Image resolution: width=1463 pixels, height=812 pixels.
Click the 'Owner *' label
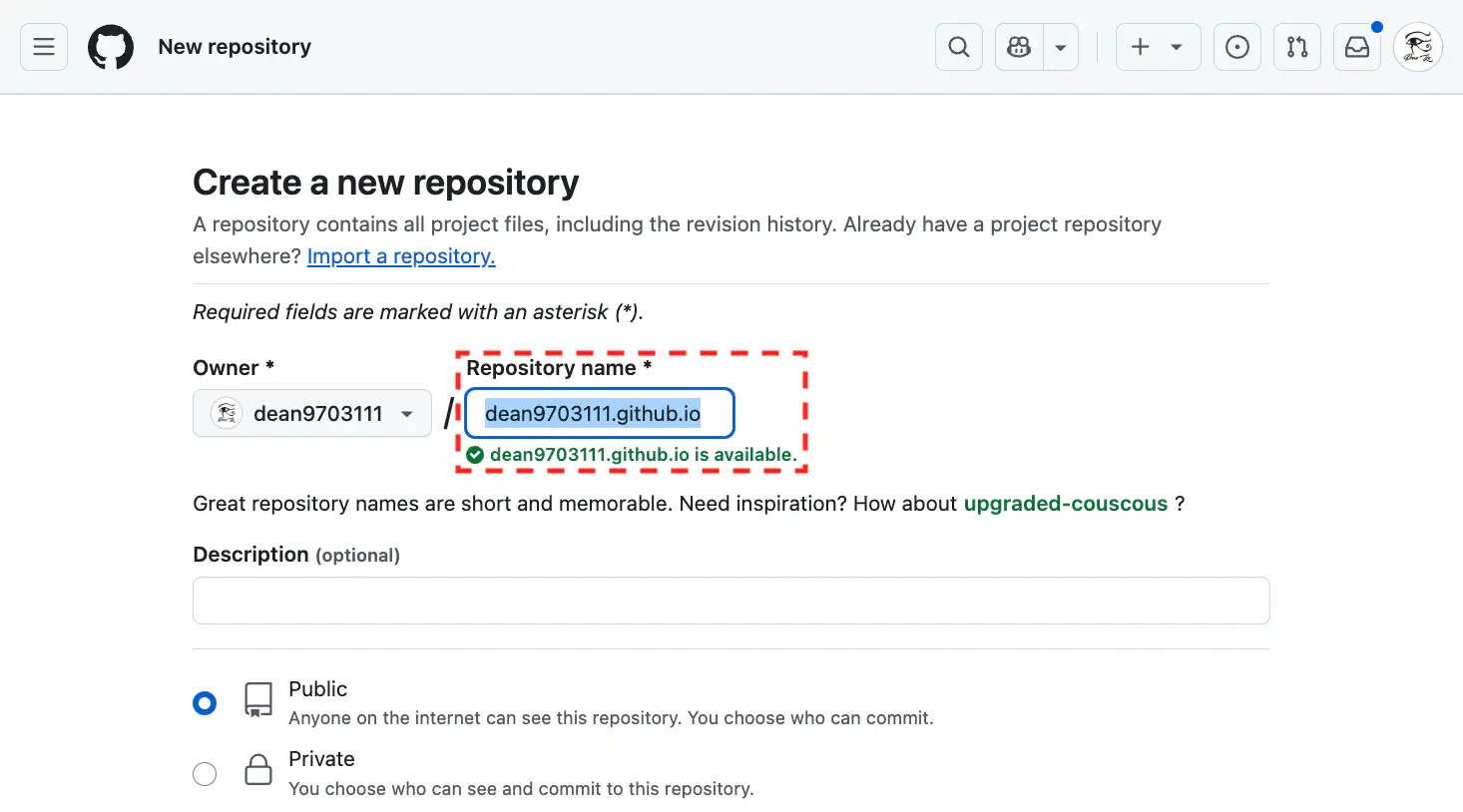pyautogui.click(x=234, y=368)
